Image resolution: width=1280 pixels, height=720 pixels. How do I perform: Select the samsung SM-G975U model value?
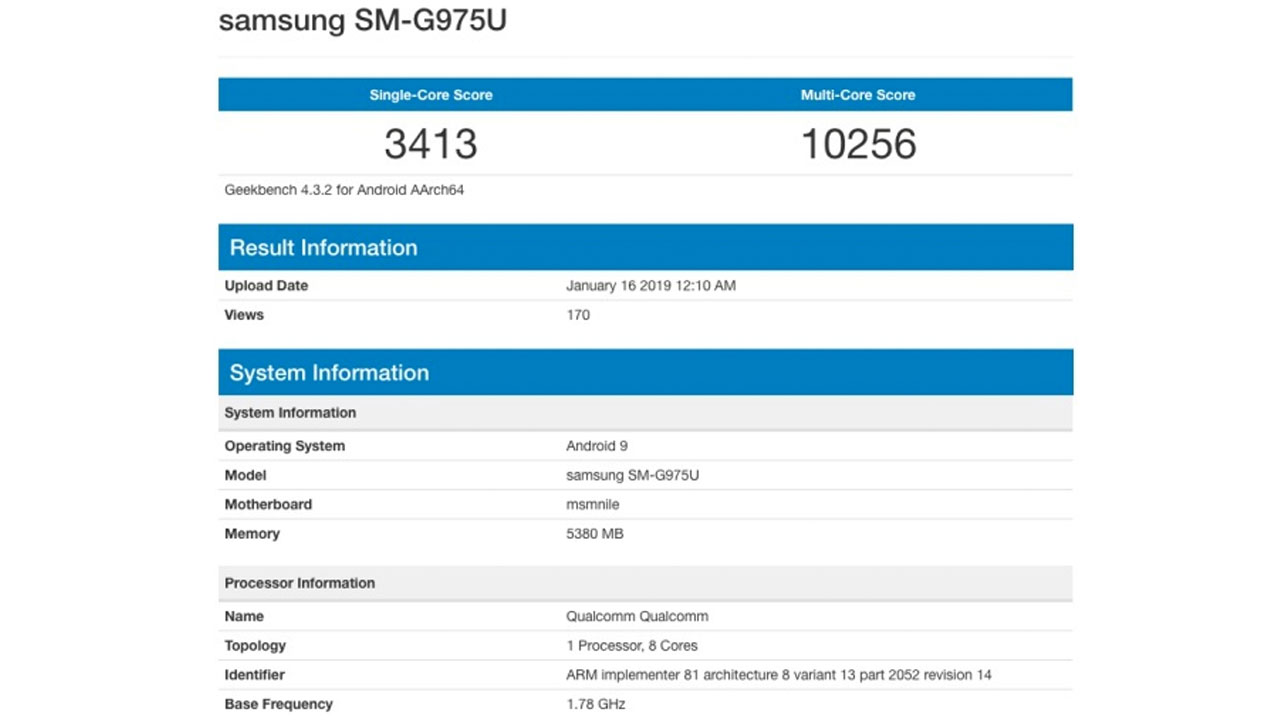pos(633,475)
